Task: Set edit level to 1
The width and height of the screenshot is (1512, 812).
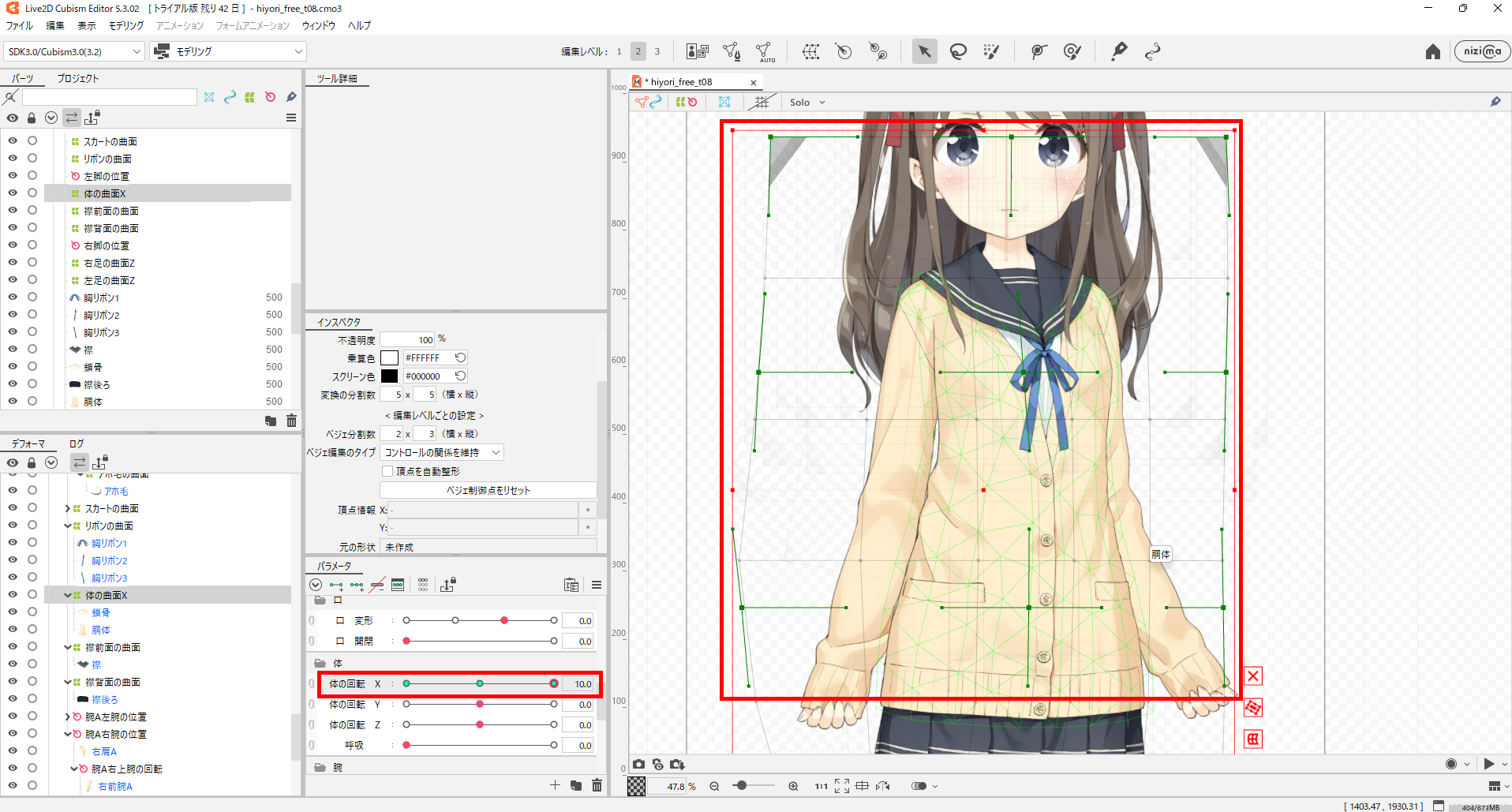Action: coord(619,51)
